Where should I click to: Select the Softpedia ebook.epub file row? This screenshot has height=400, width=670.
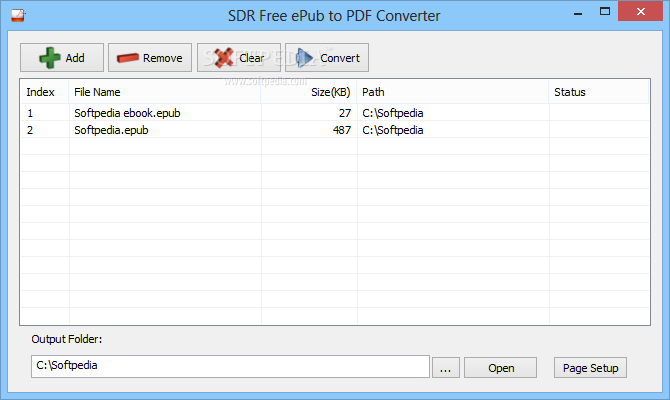point(335,113)
